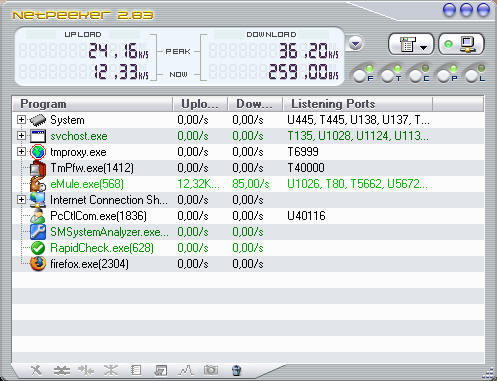The width and height of the screenshot is (497, 381).
Task: Open the list view dropdown button
Action: (411, 44)
